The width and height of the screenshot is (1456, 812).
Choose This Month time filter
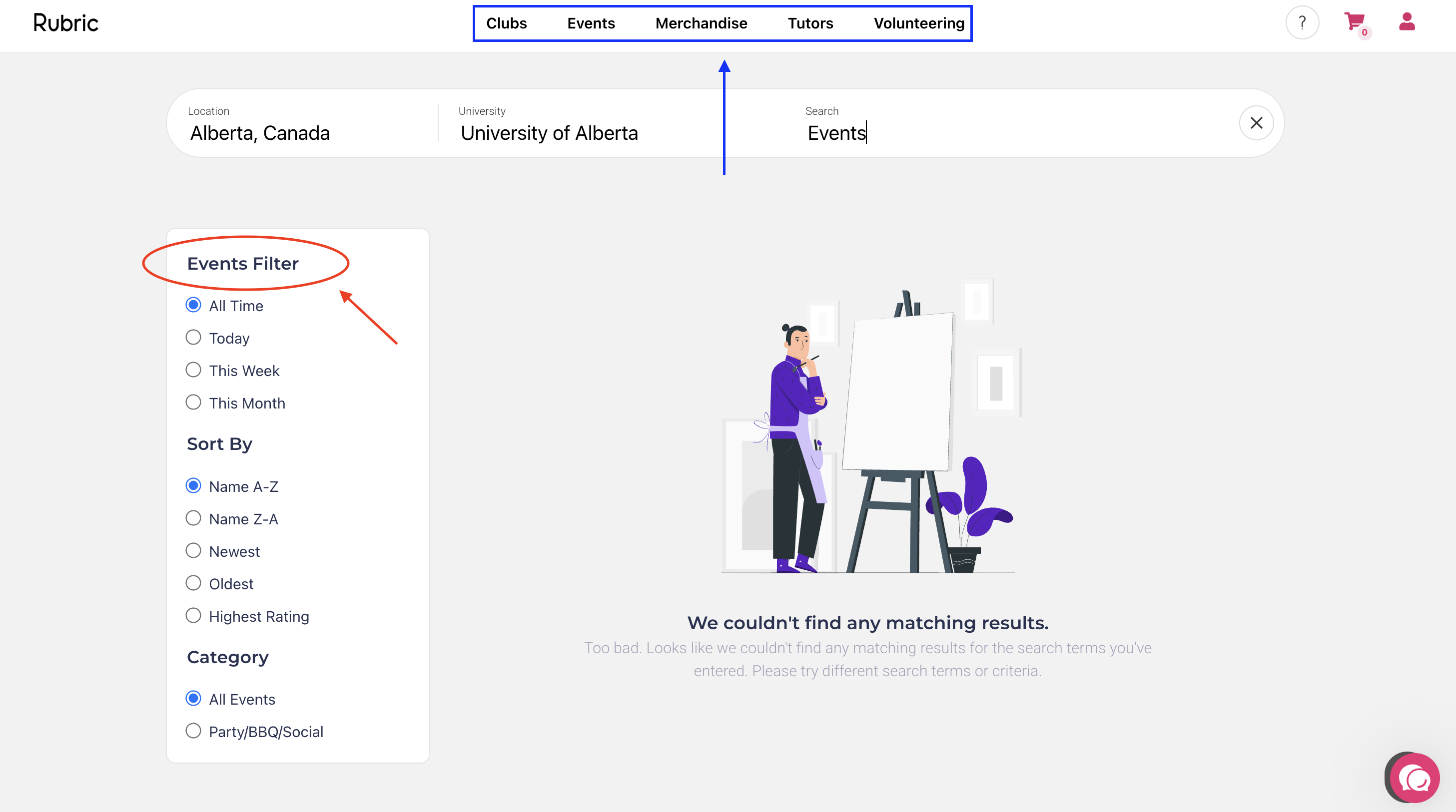pyautogui.click(x=193, y=403)
